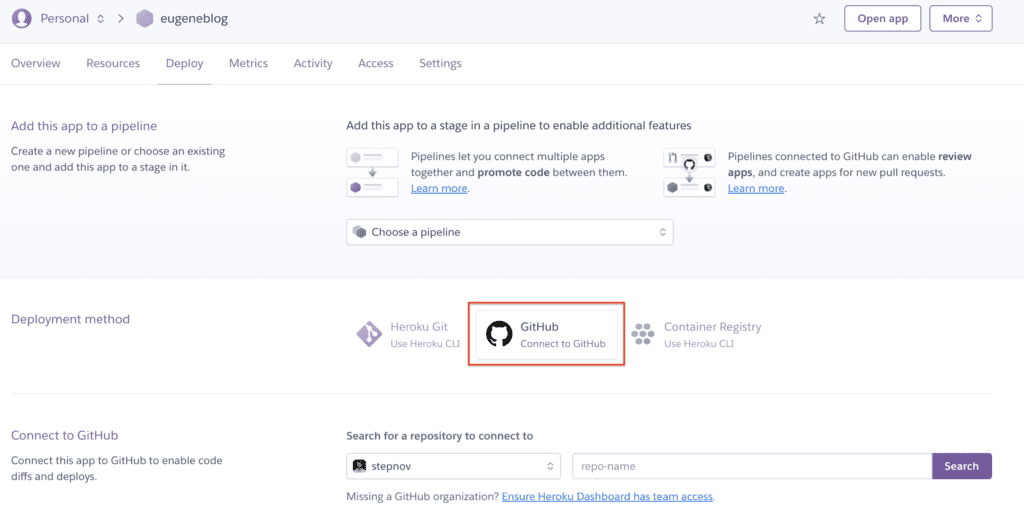
Task: Open the Access tab
Action: [376, 63]
